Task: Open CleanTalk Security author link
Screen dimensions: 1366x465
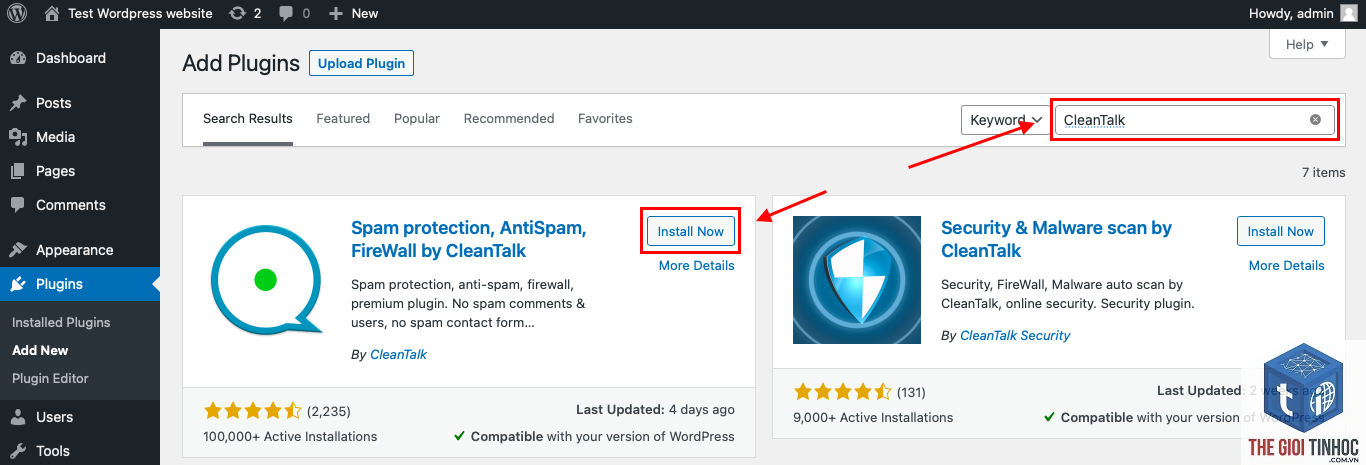Action: 1015,335
